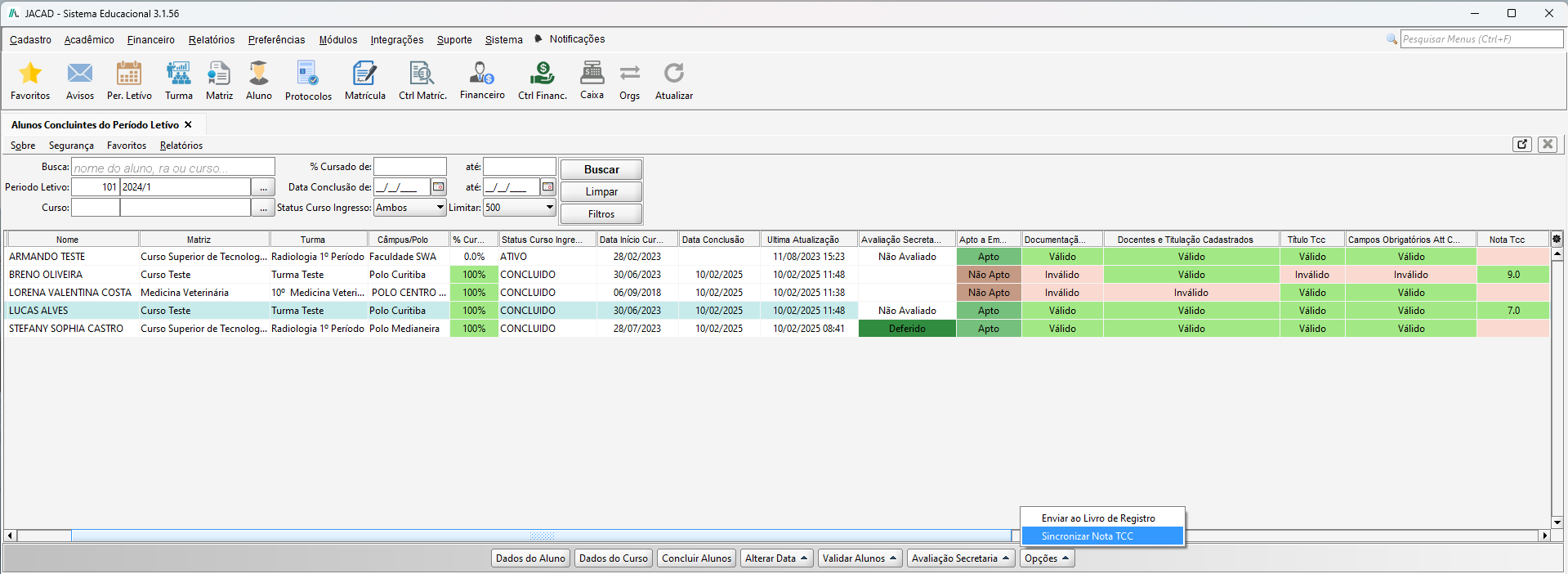Open the Aluno student icon

coord(259,74)
